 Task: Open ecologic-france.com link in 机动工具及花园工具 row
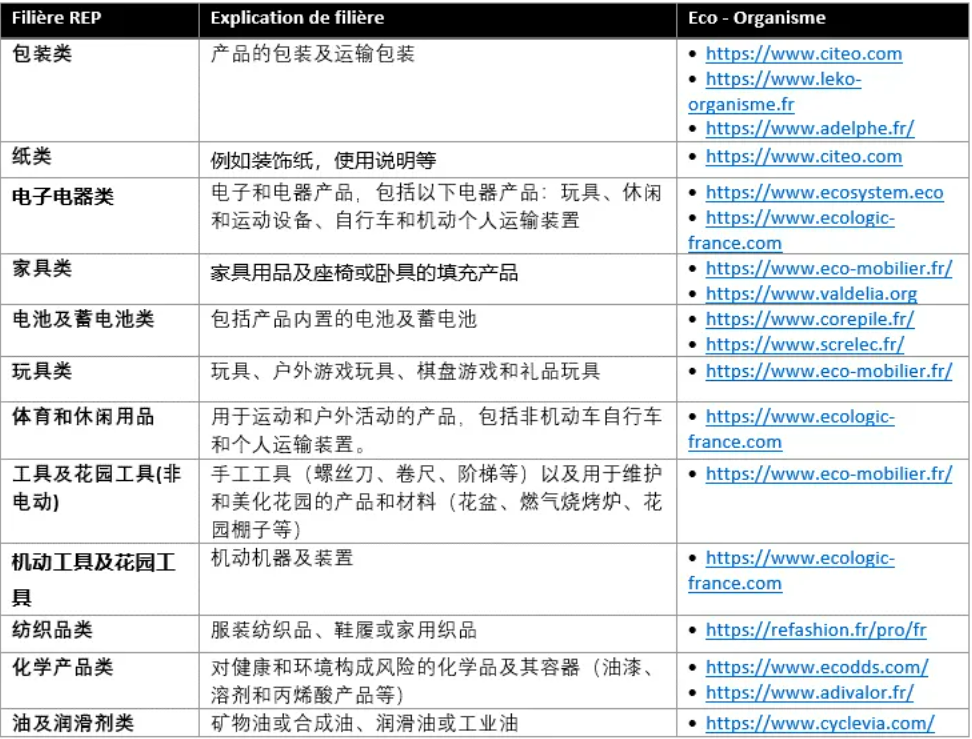799,558
